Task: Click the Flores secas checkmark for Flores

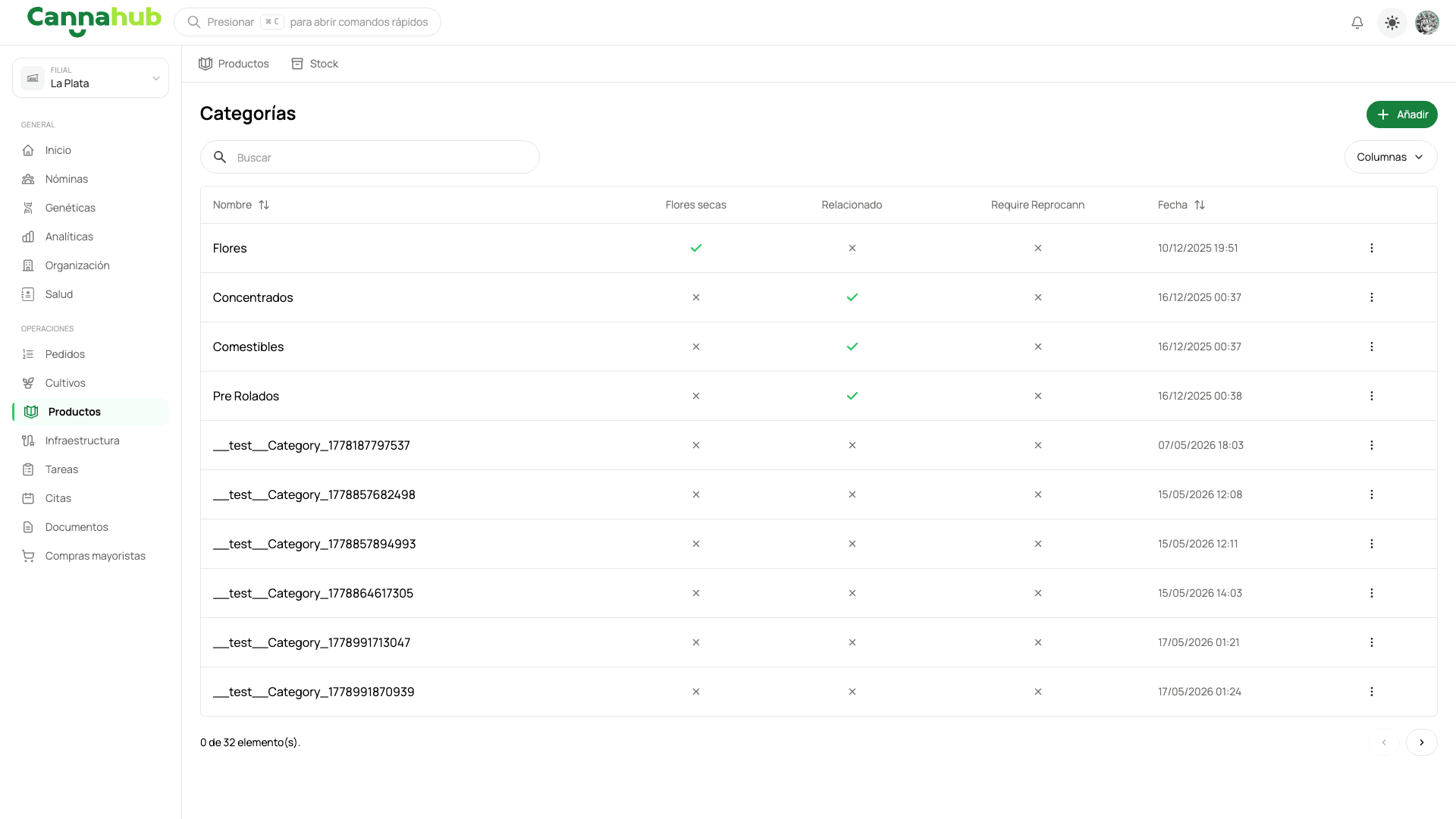Action: (695, 248)
